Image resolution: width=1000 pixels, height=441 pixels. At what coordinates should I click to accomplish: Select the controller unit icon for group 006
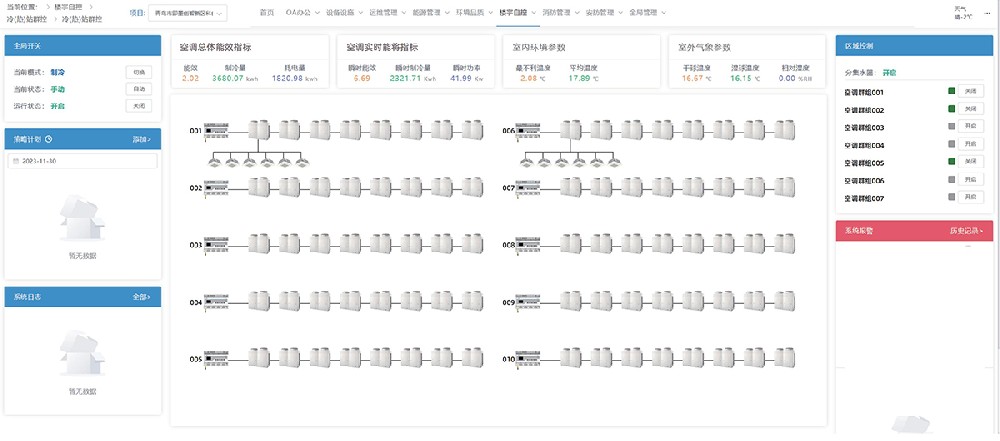pyautogui.click(x=530, y=130)
